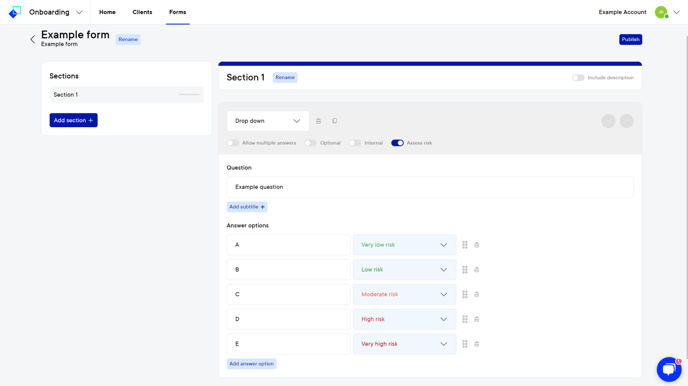Go to the Home tab
Image resolution: width=688 pixels, height=386 pixels.
(107, 12)
